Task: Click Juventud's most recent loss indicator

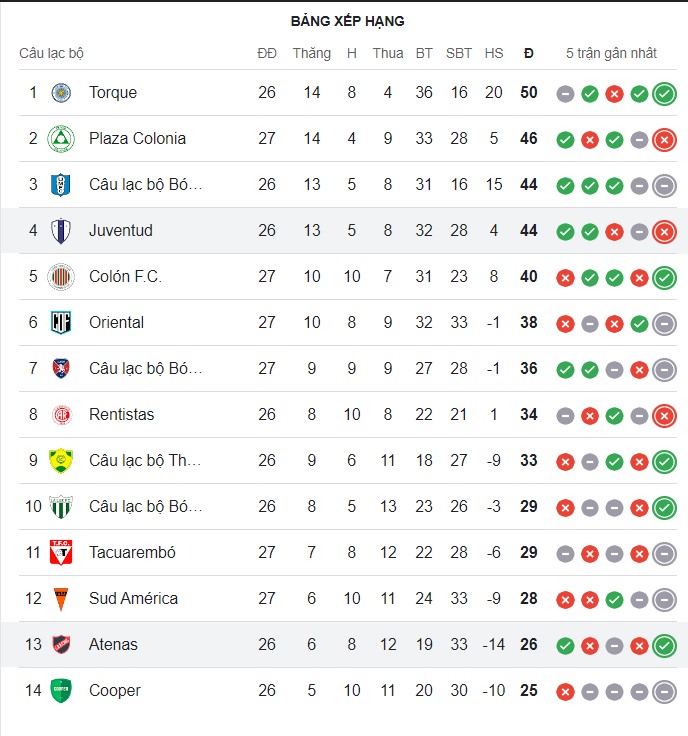Action: click(664, 232)
